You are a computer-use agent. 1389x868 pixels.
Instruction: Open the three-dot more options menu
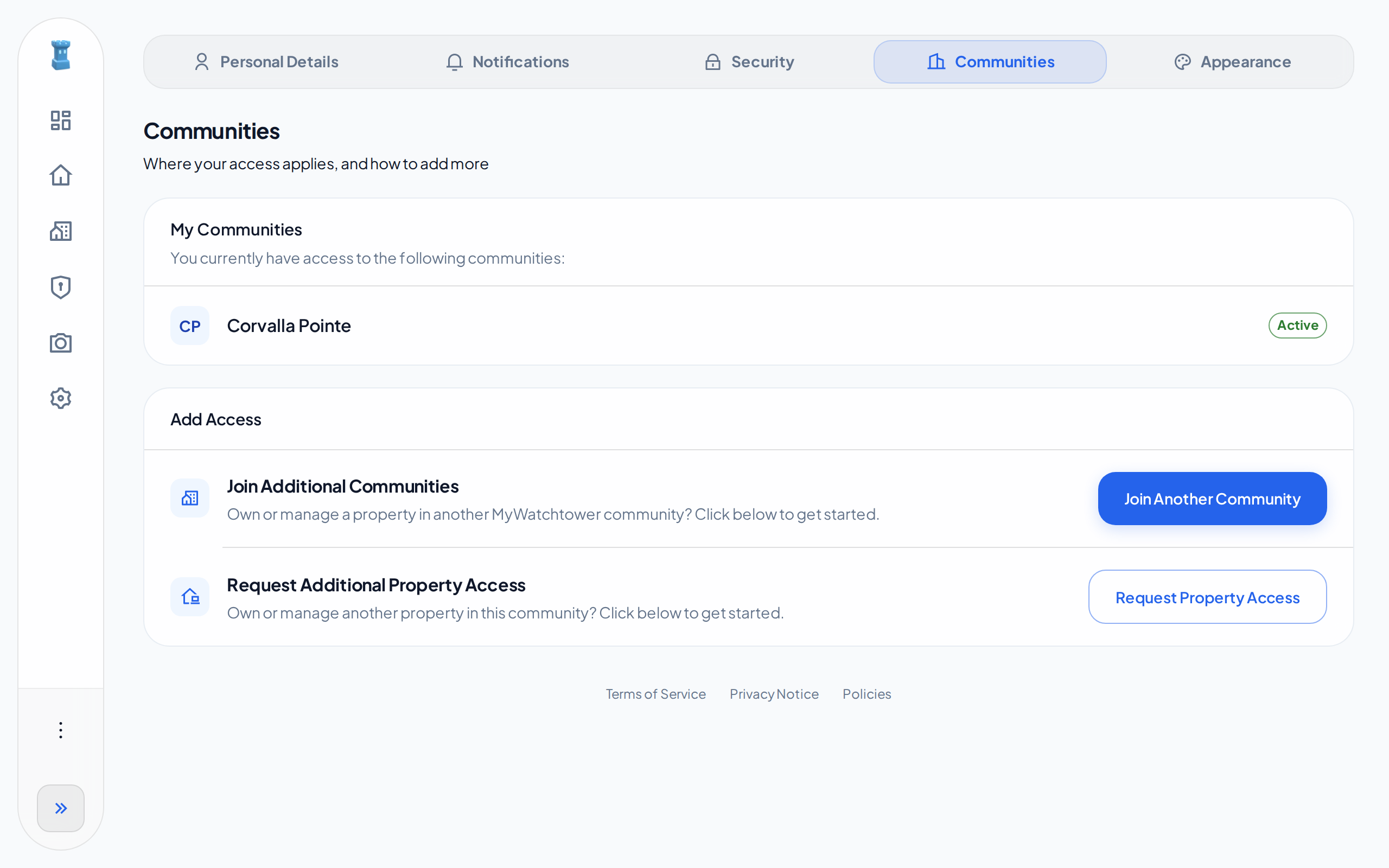point(60,730)
